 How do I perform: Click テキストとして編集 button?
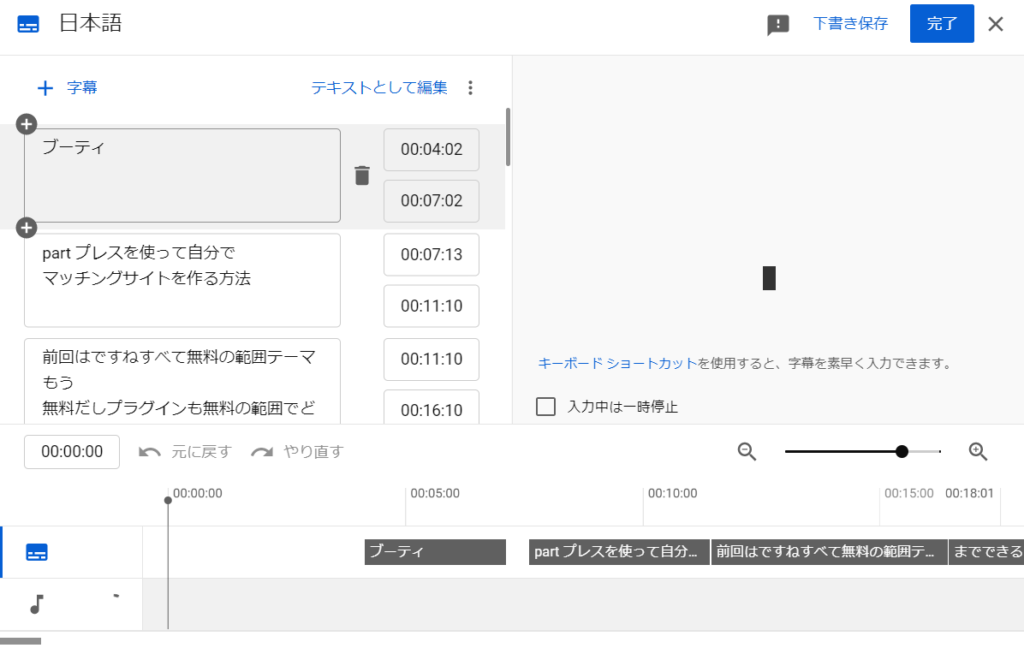pyautogui.click(x=379, y=88)
